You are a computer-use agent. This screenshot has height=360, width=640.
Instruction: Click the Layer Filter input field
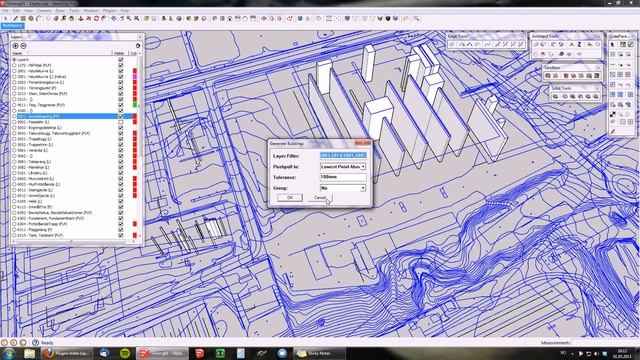point(343,156)
